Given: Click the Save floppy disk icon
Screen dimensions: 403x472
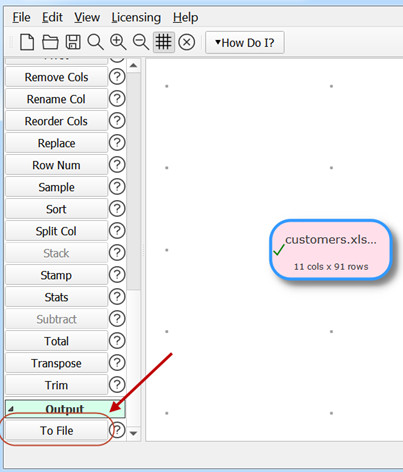Looking at the screenshot, I should [x=73, y=42].
